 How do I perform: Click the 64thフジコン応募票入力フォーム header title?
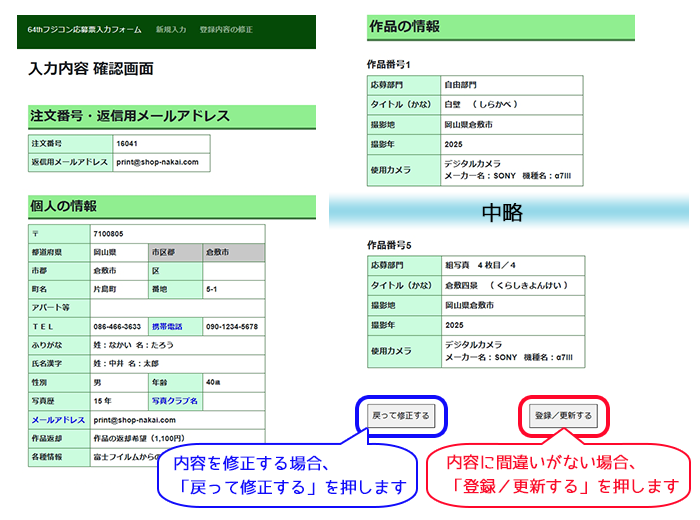tap(84, 29)
